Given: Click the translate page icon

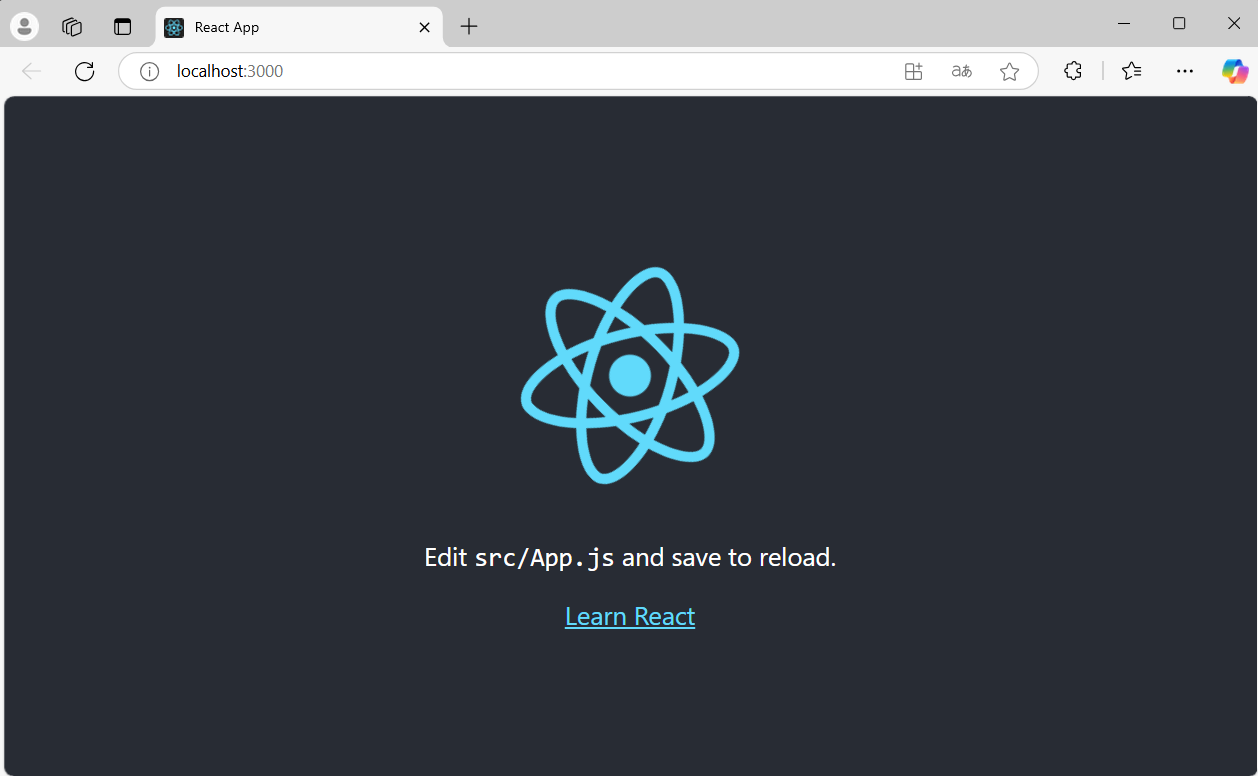Looking at the screenshot, I should [961, 71].
